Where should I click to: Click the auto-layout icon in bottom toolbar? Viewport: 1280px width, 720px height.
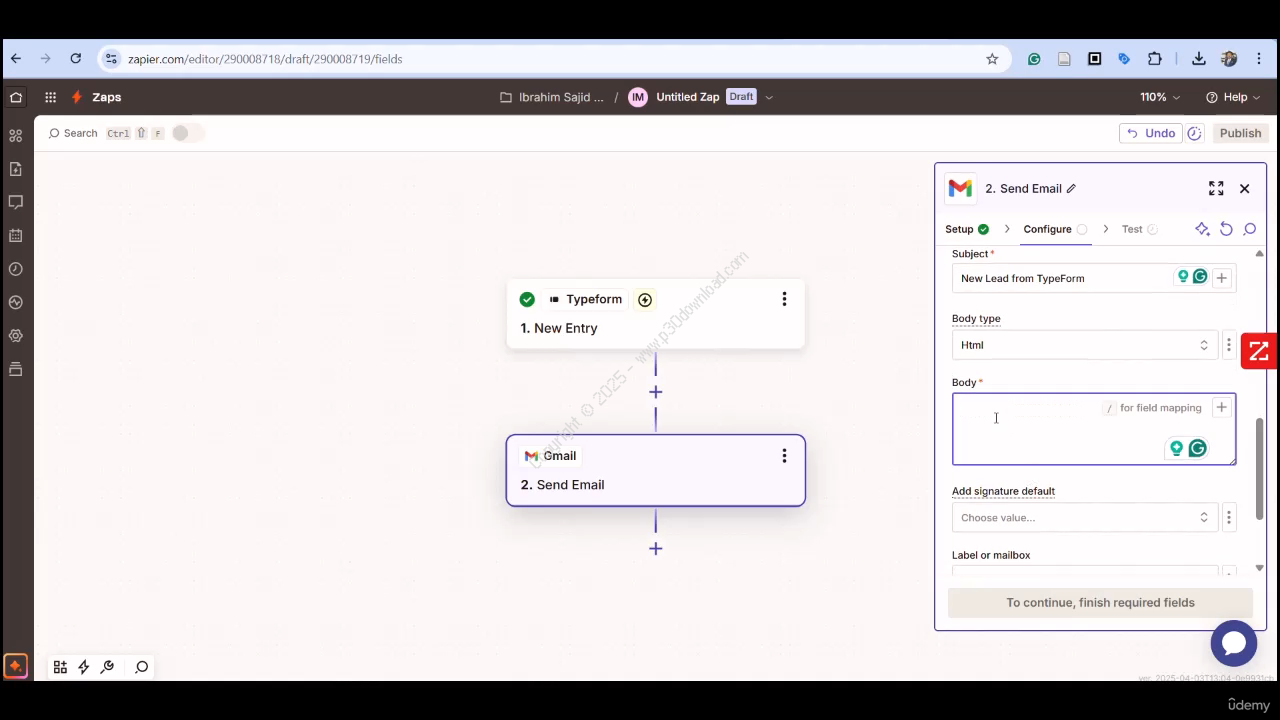tap(60, 667)
